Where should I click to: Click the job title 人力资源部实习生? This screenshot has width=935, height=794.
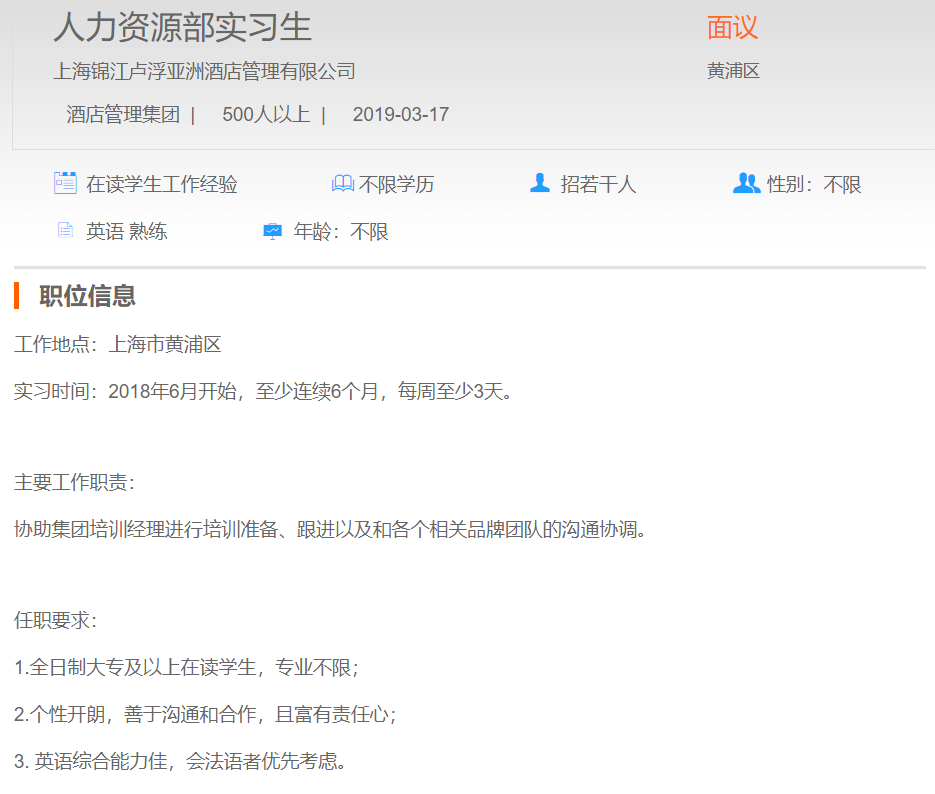[x=182, y=27]
